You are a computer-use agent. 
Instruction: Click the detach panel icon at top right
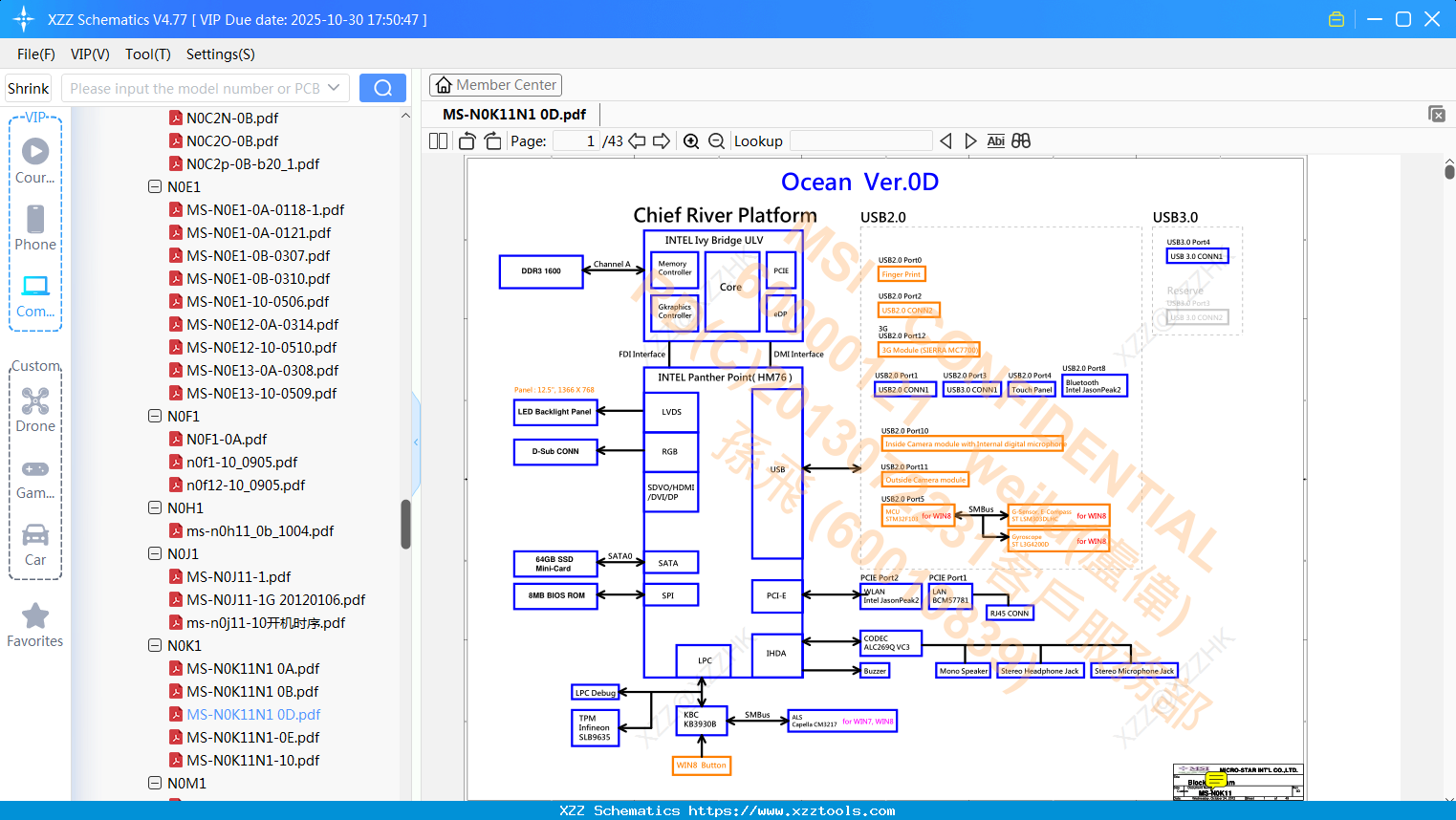(1437, 114)
